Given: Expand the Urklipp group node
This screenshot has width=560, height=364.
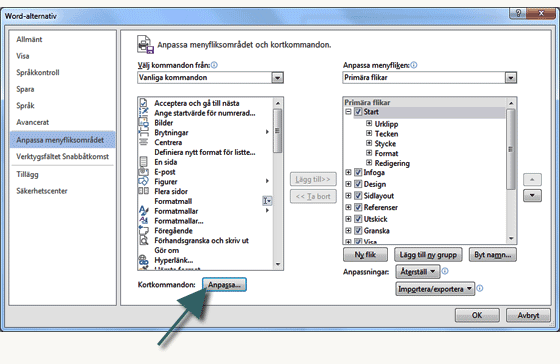Looking at the screenshot, I should (x=369, y=124).
